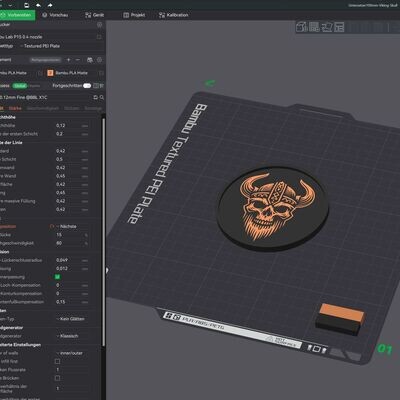This screenshot has width=400, height=400.
Task: Edit filament 1 preset icon
Action: pos(40,73)
